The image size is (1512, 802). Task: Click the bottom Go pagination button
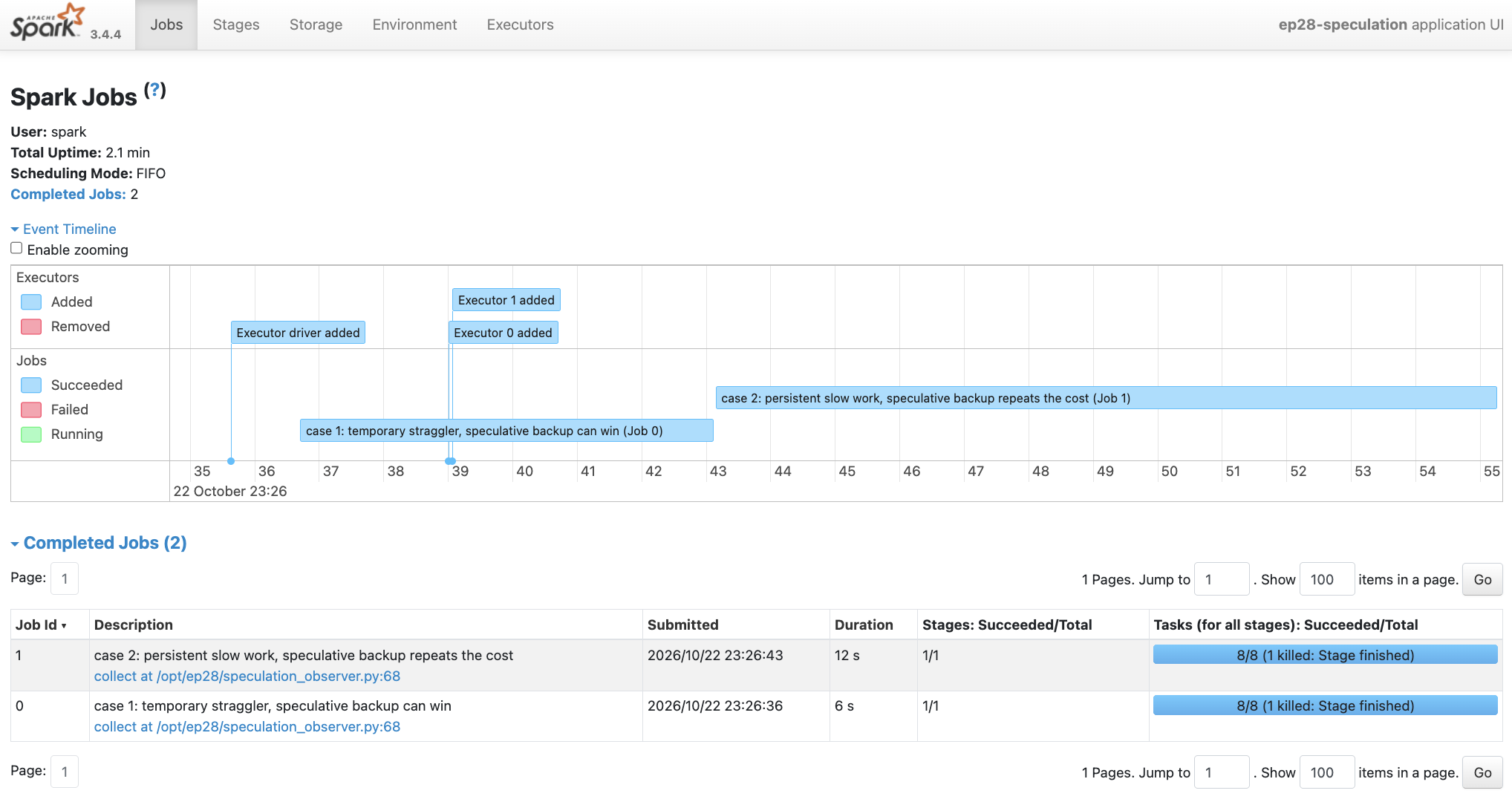point(1482,772)
